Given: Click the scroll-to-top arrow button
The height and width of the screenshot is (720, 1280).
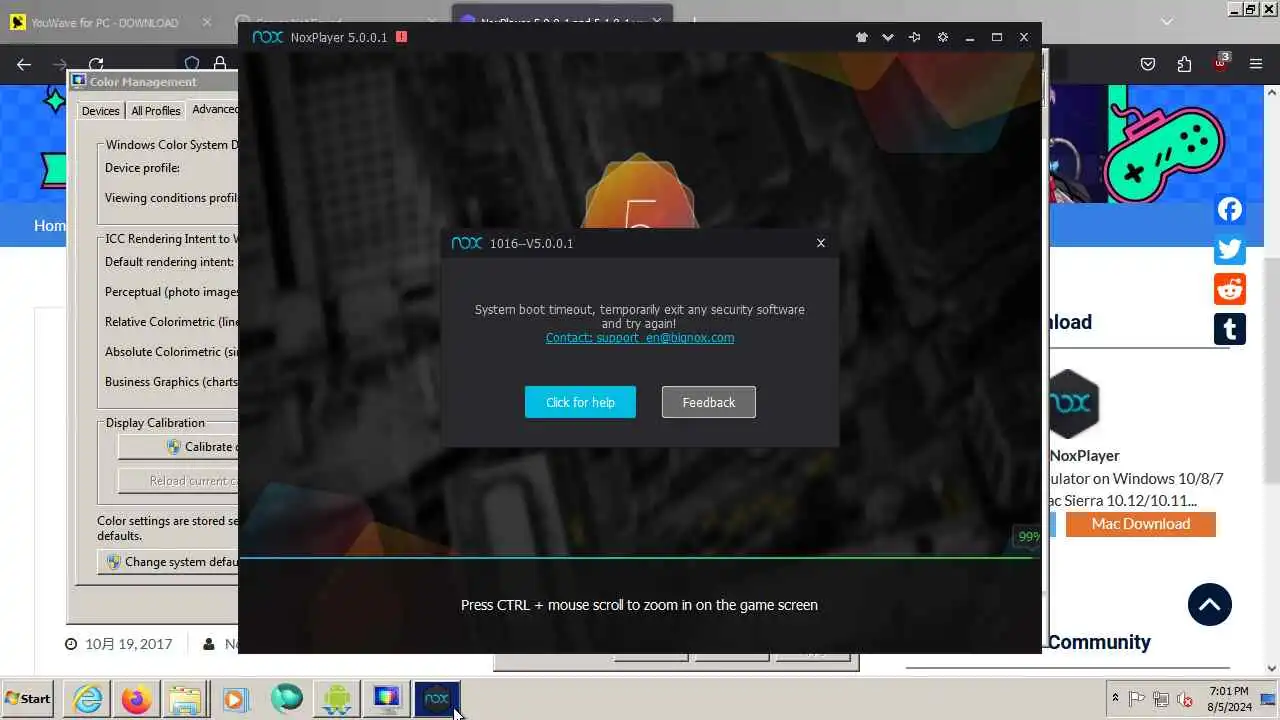Looking at the screenshot, I should (1210, 605).
